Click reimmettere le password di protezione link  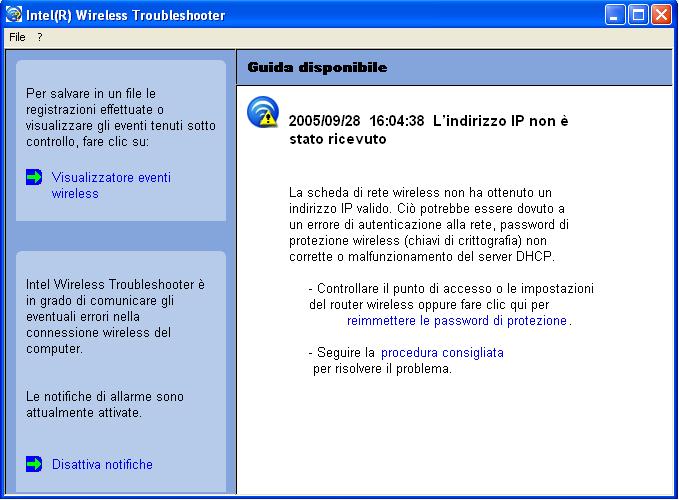(x=457, y=321)
